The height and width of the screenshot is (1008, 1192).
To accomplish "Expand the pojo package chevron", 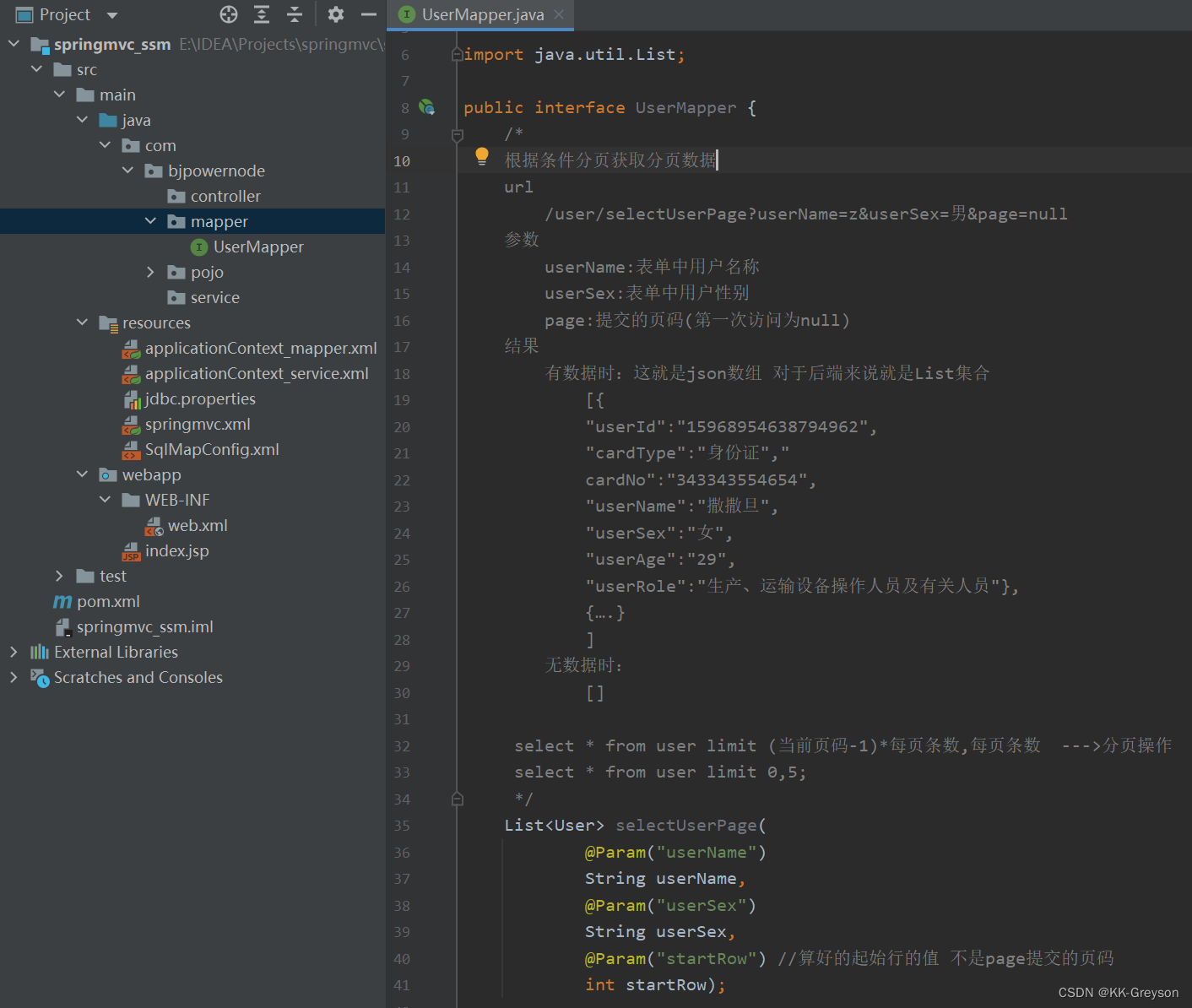I will coord(150,272).
